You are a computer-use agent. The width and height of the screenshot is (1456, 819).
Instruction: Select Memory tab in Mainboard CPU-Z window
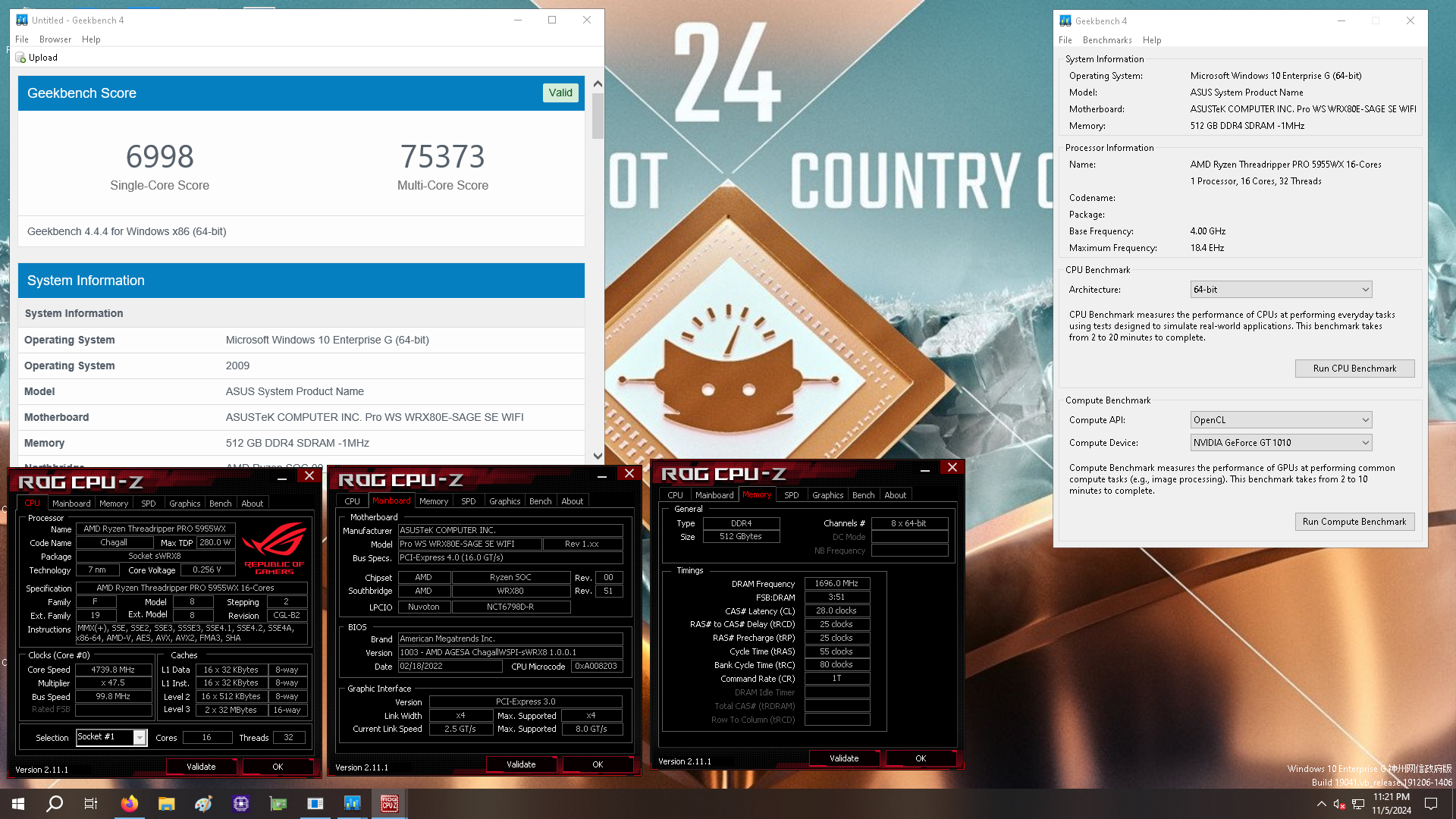pyautogui.click(x=434, y=501)
